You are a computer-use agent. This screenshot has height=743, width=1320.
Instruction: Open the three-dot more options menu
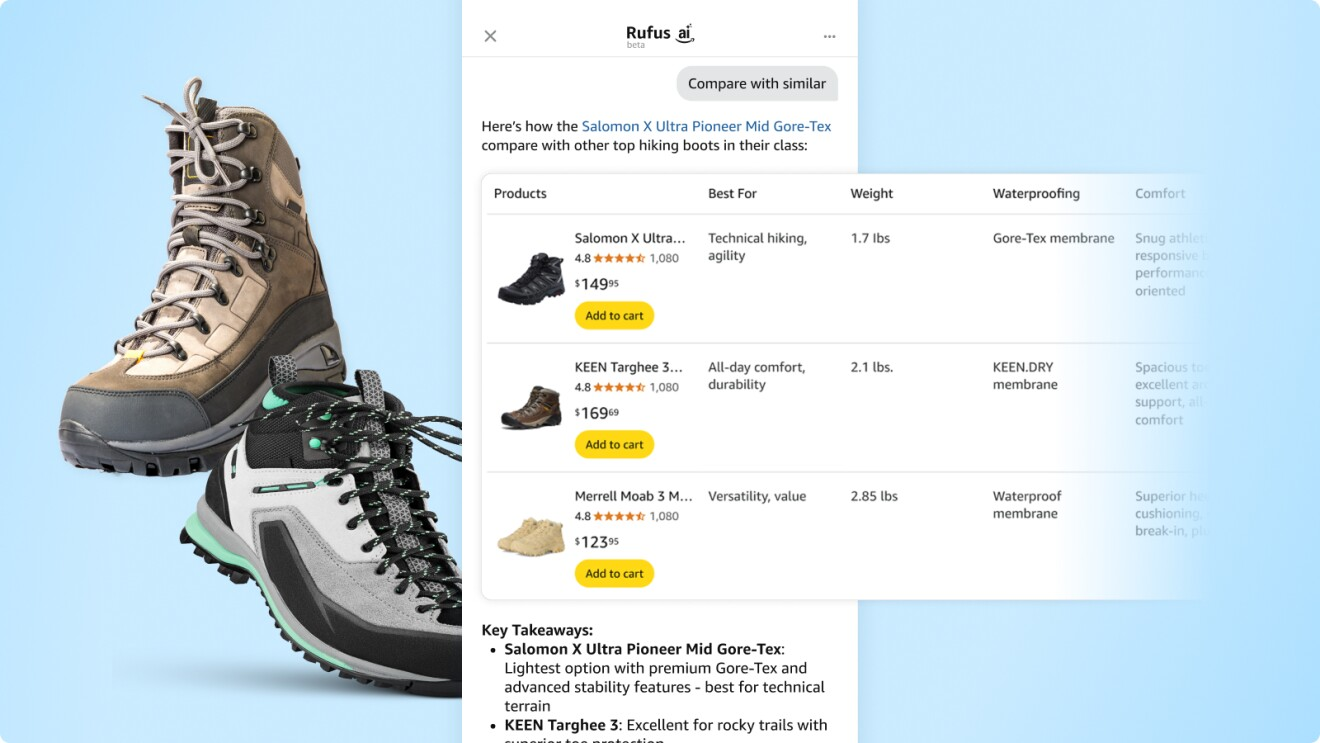pyautogui.click(x=829, y=37)
